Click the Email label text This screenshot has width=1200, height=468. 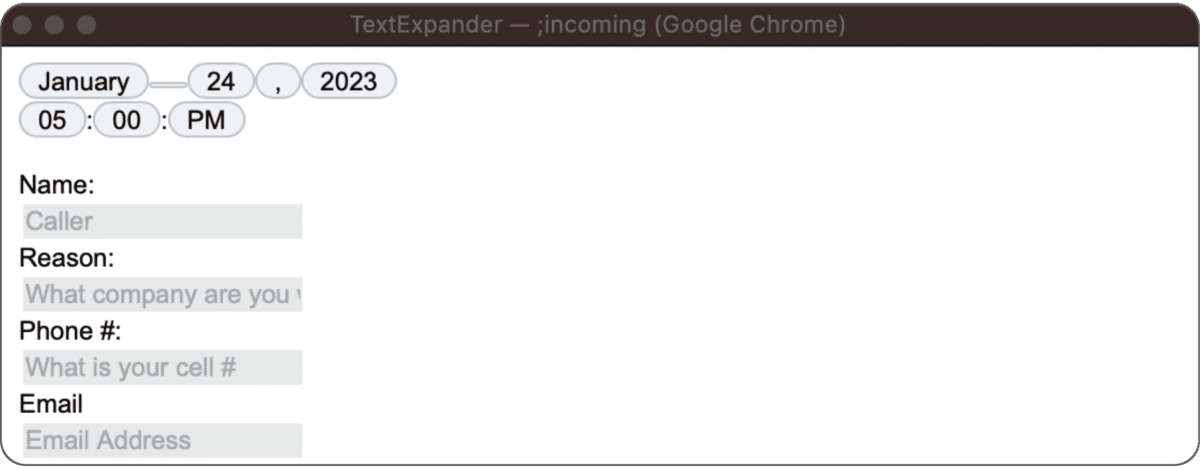point(51,404)
